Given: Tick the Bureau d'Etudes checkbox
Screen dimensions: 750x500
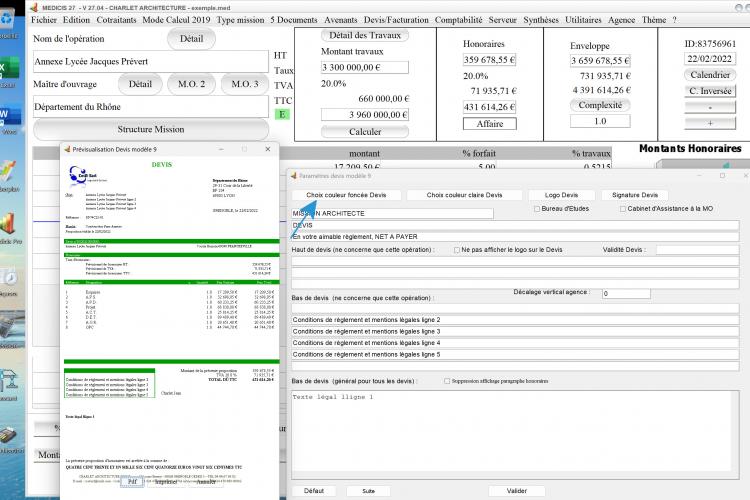Looking at the screenshot, I should click(537, 209).
